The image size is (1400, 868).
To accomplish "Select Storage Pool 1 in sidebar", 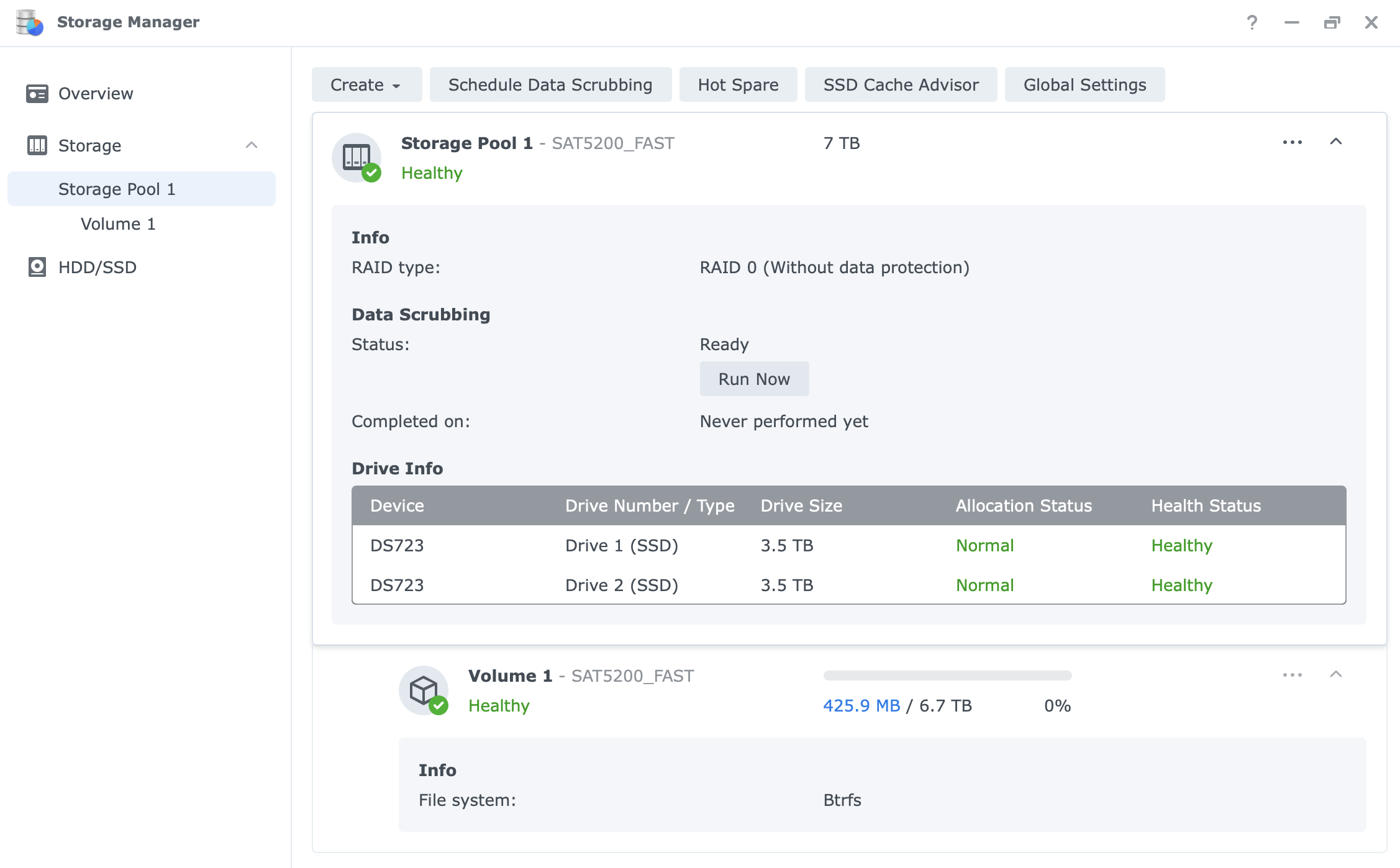I will [142, 189].
